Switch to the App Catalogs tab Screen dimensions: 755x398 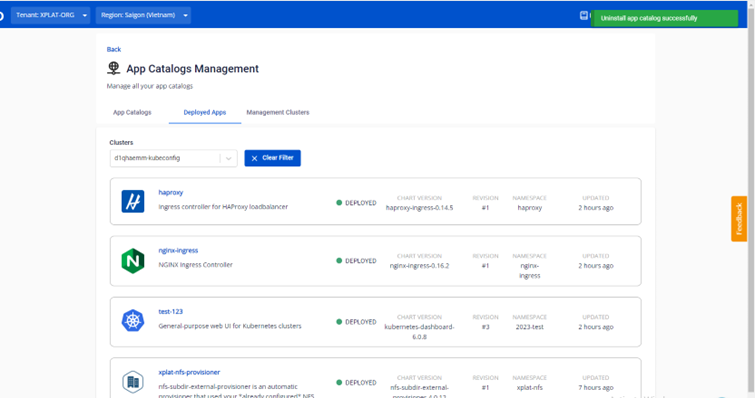[x=132, y=112]
